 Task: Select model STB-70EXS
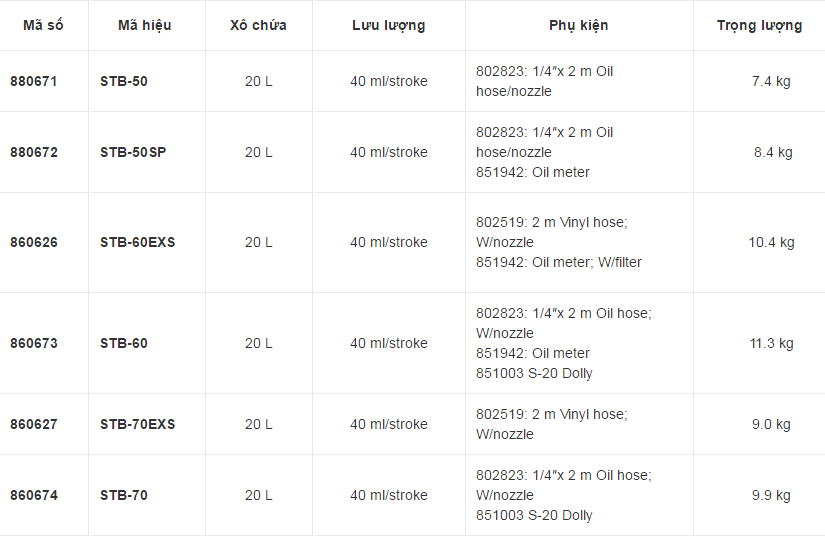point(138,424)
